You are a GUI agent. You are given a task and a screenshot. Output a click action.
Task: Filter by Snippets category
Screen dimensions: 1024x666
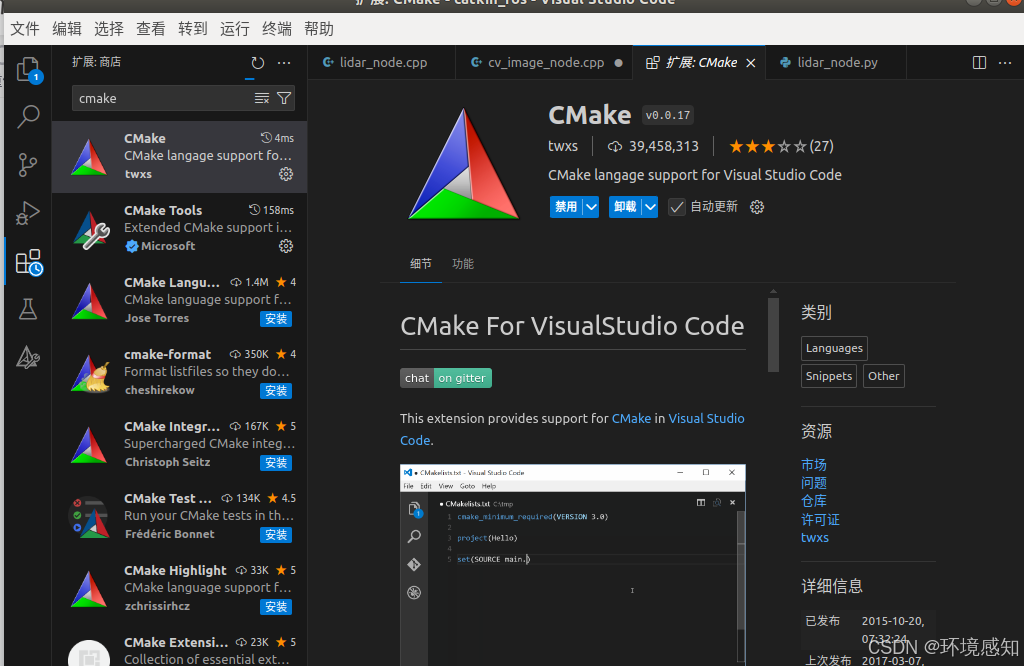[829, 376]
